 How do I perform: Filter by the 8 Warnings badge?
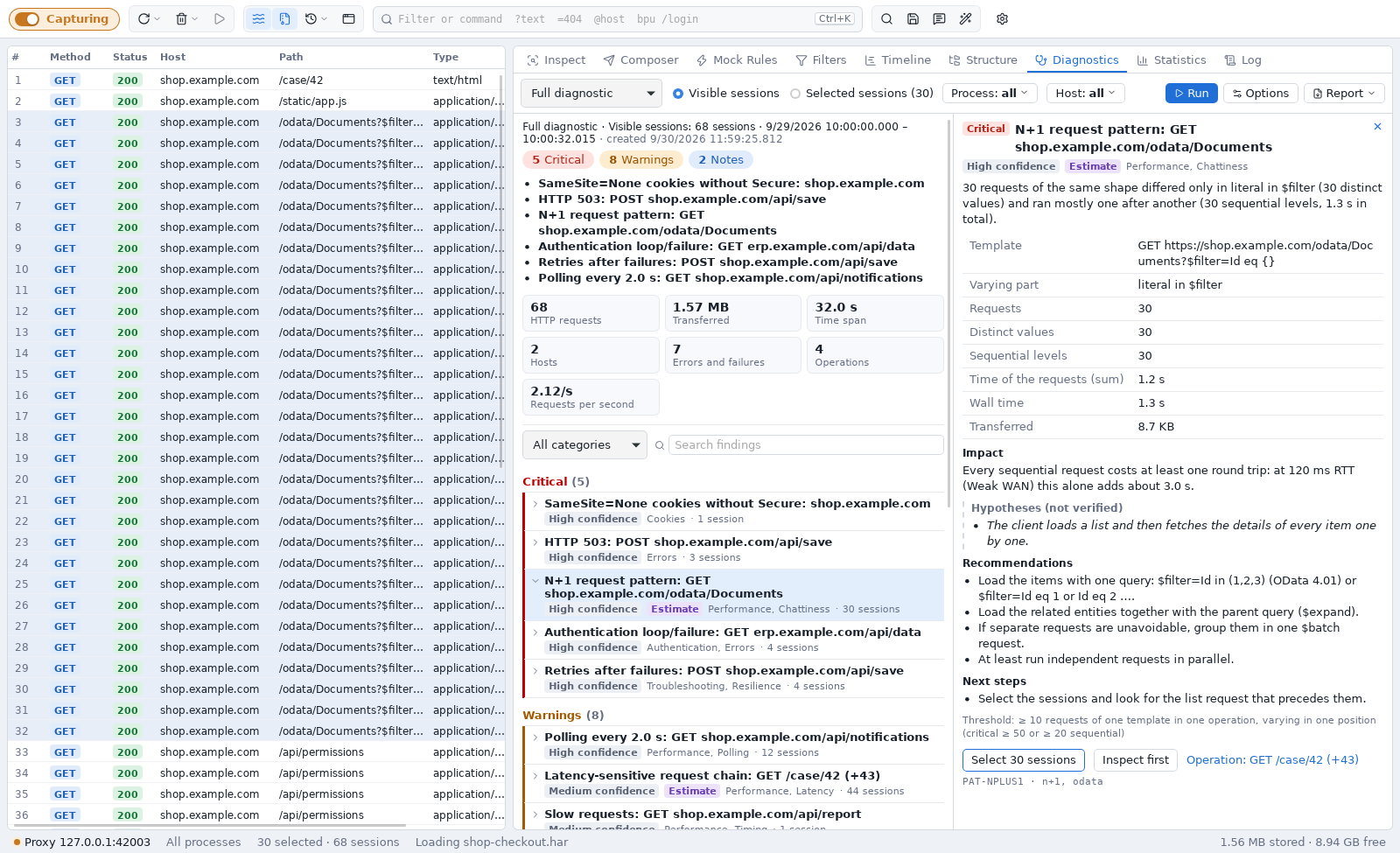click(641, 159)
